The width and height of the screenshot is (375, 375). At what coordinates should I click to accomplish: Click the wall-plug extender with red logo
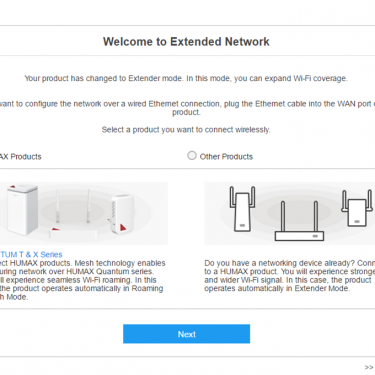click(120, 214)
